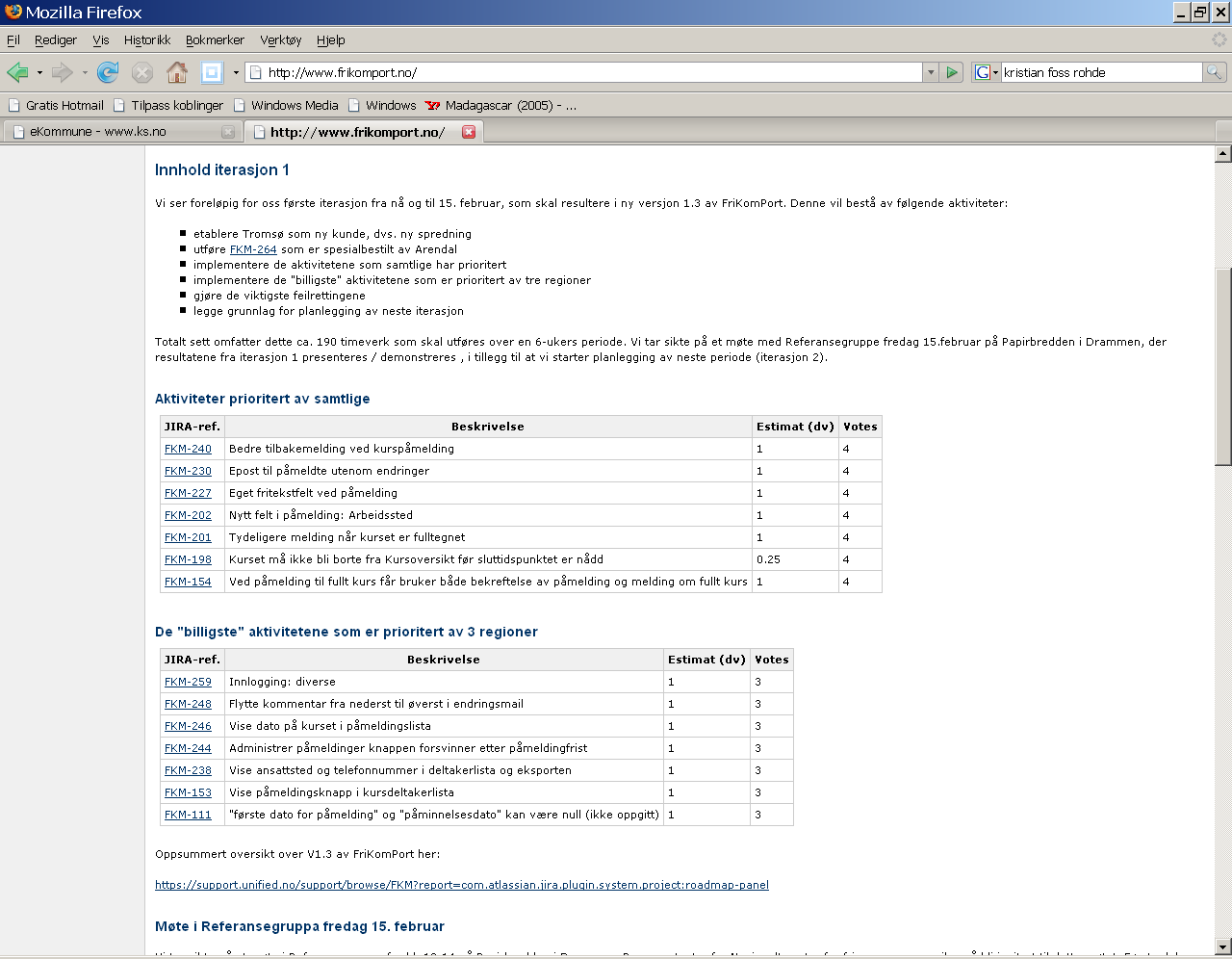Open the Gratis Hotmail bookmark
Viewport: 1232px width, 959px height.
coord(56,105)
